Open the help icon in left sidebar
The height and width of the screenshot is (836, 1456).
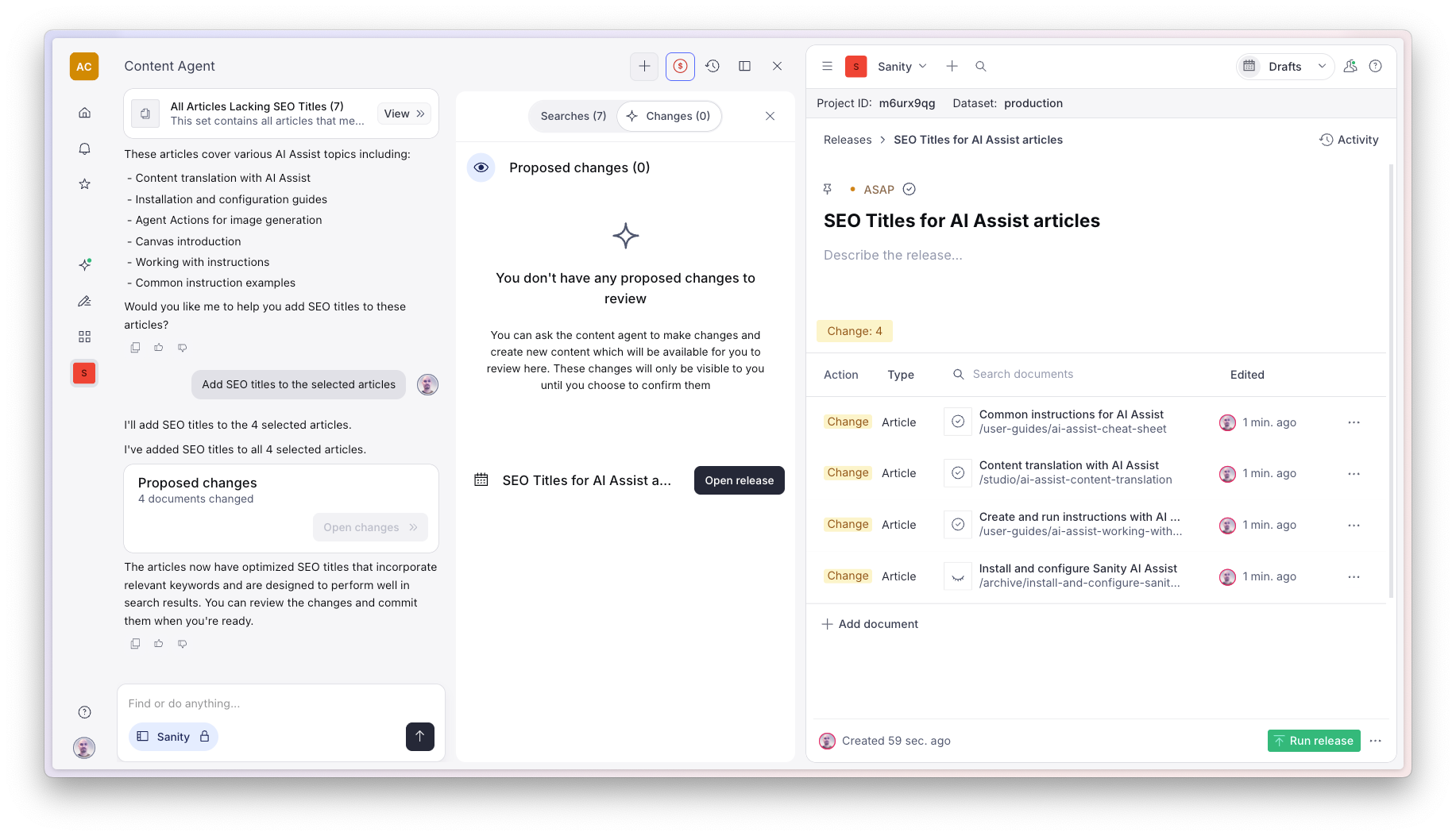tap(84, 712)
